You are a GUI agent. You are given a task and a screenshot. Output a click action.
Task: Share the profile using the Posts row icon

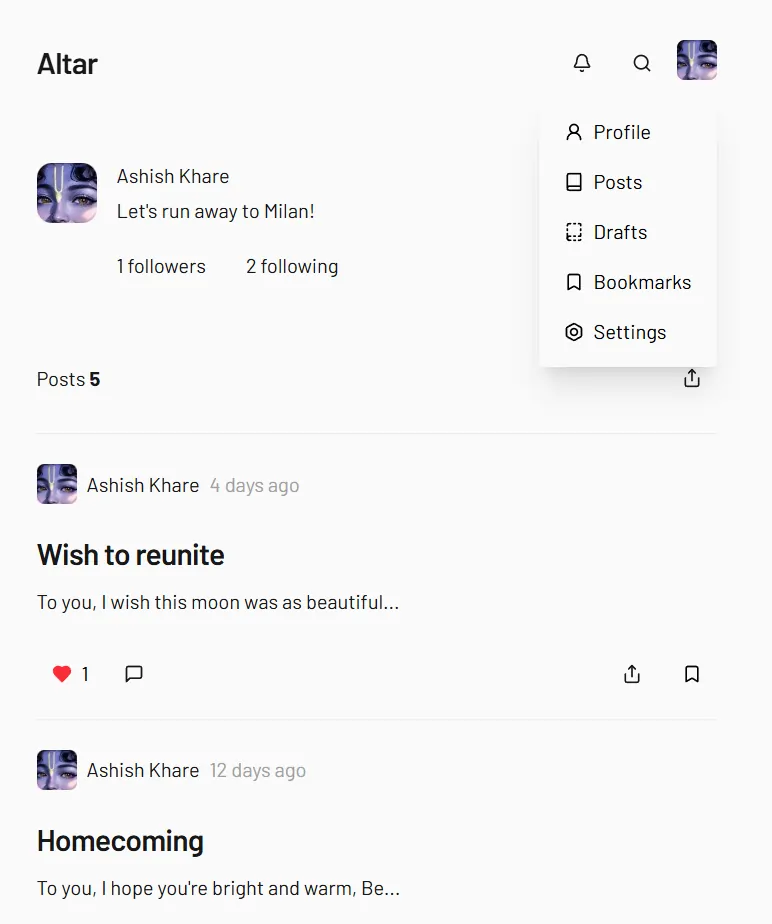[x=692, y=379]
